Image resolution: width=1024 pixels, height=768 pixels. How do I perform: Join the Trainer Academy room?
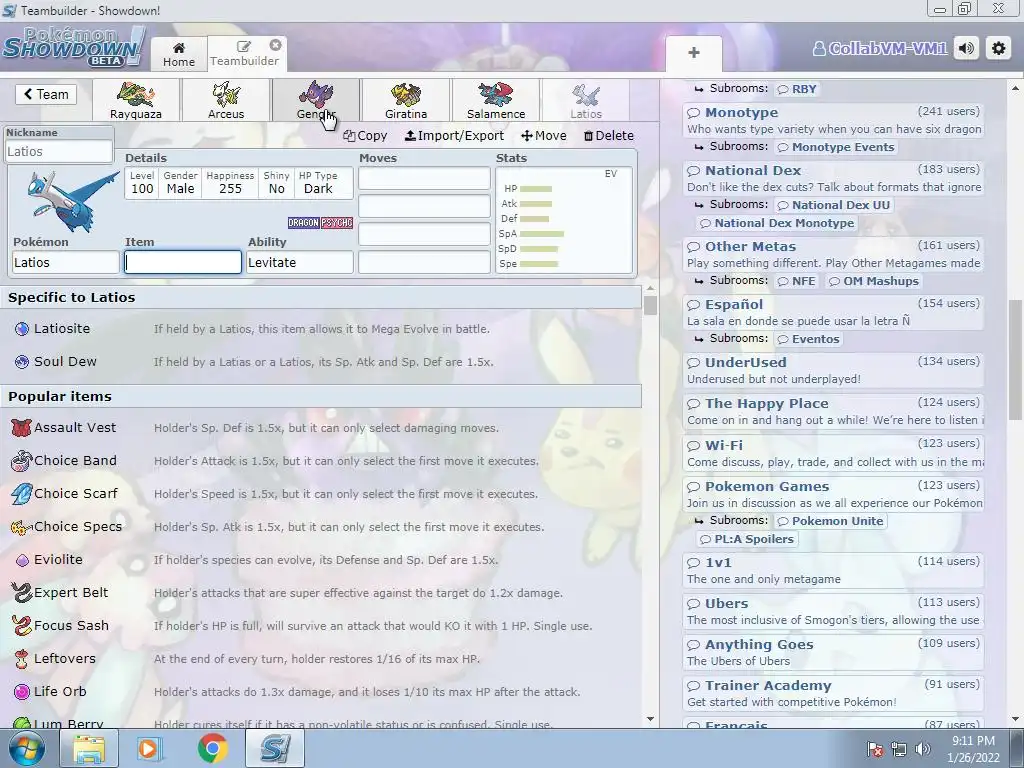click(x=833, y=694)
